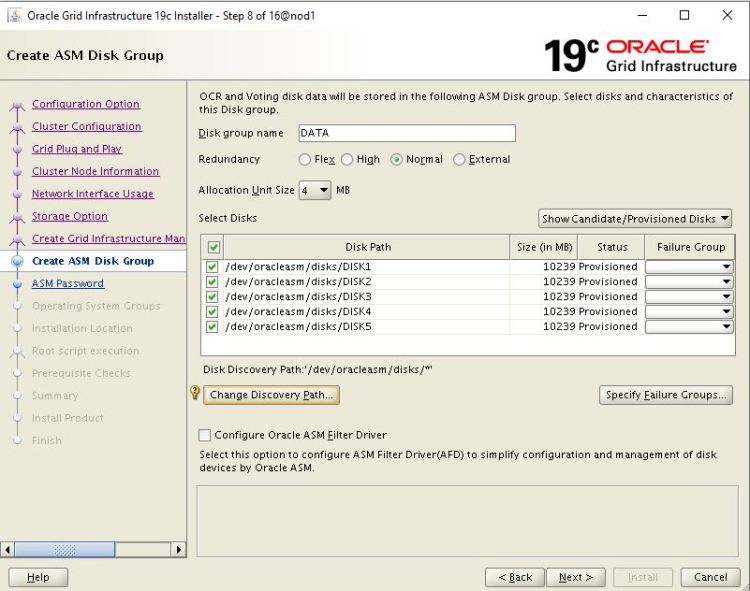The height and width of the screenshot is (591, 750).
Task: Toggle the select-all disks header checkbox
Action: pyautogui.click(x=211, y=247)
